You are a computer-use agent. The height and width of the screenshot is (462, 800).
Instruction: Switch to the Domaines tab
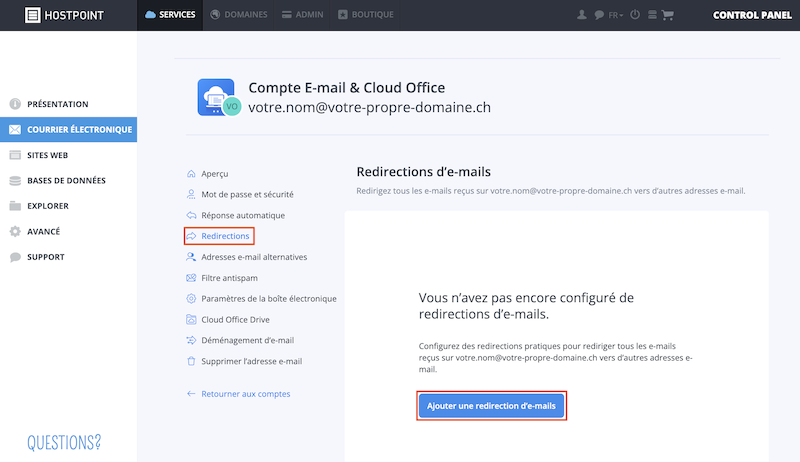point(239,15)
